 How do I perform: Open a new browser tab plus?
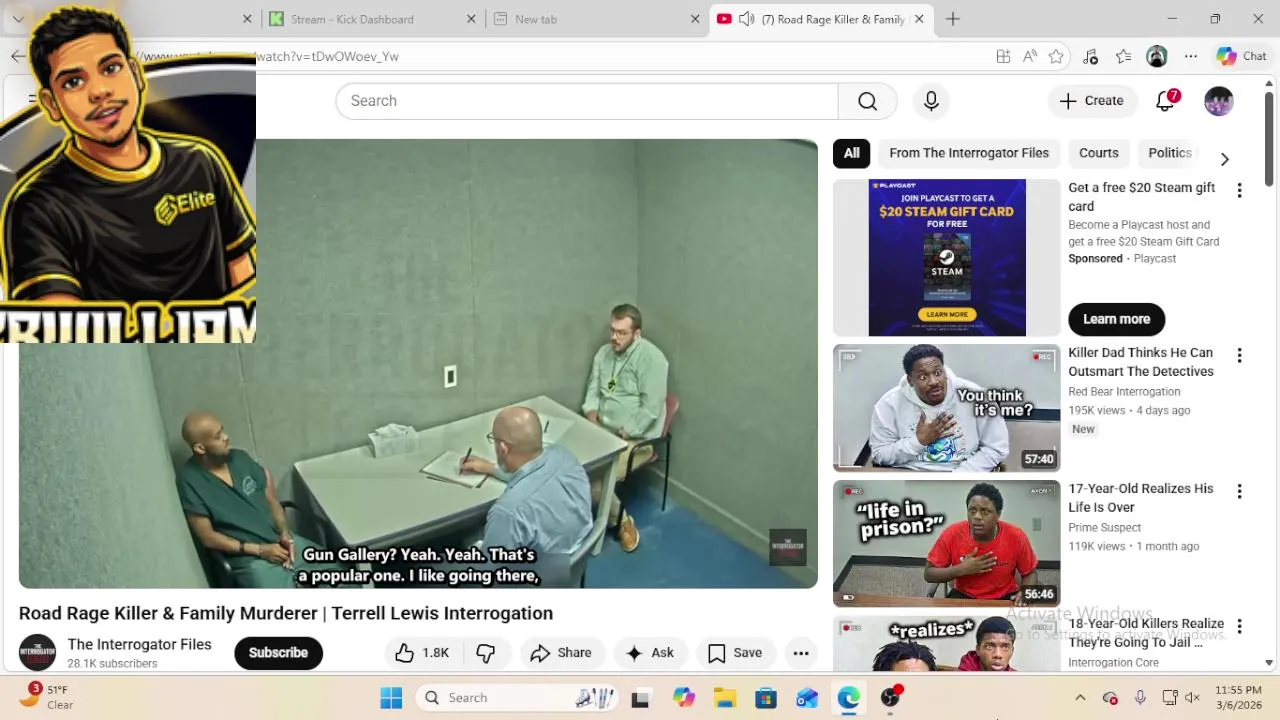[x=953, y=19]
